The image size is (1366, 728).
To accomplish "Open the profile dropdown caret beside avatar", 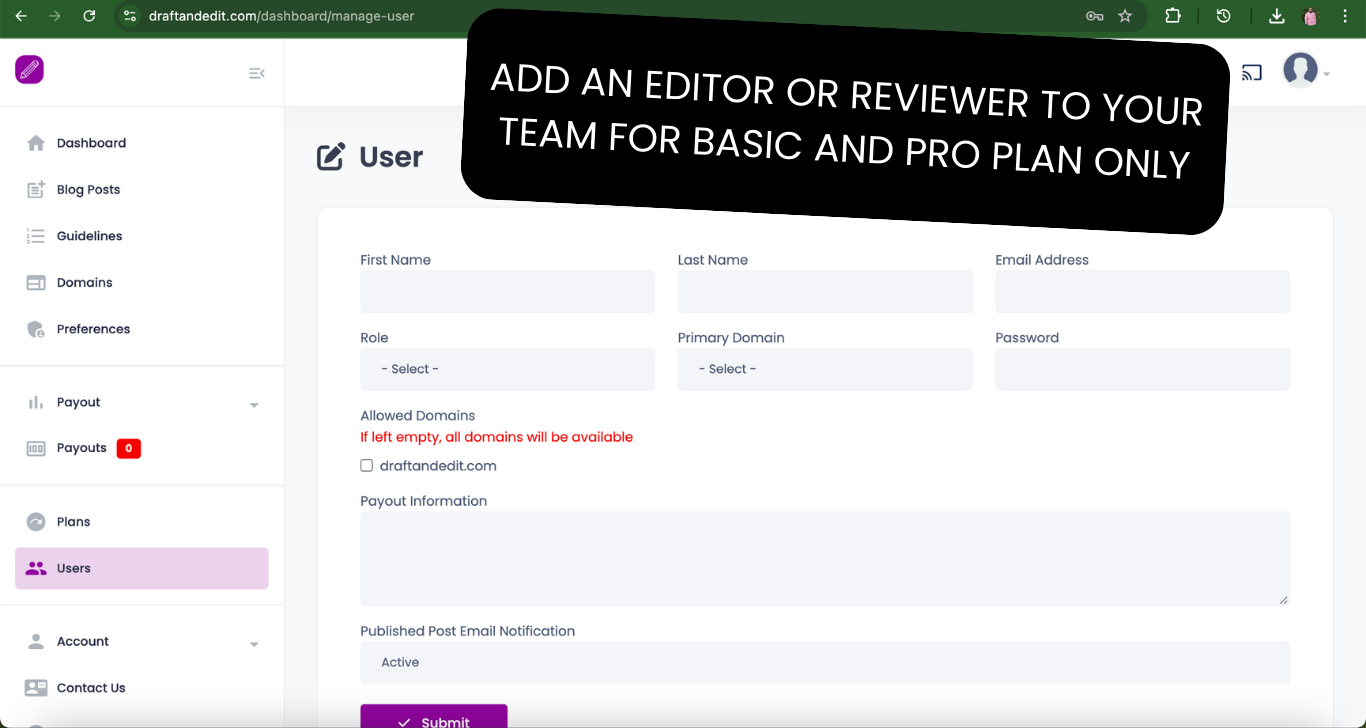I will click(1327, 74).
